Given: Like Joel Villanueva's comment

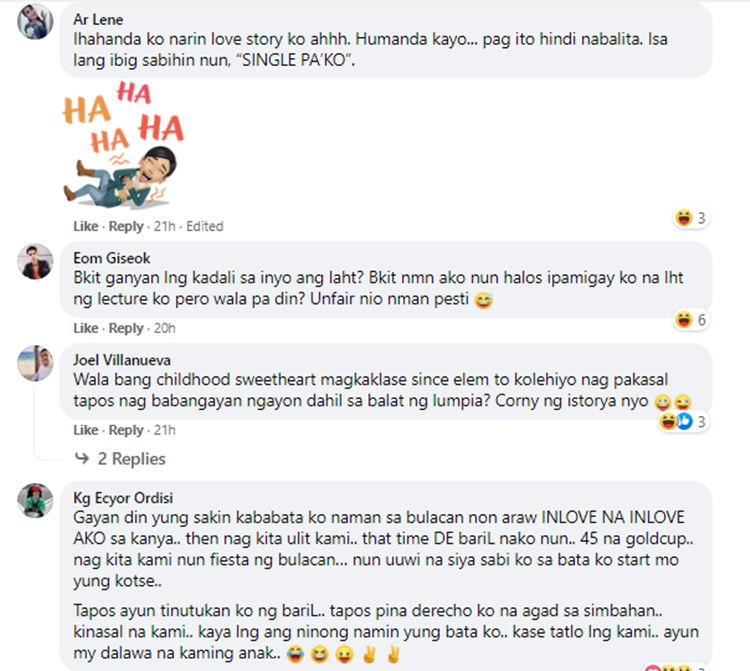Looking at the screenshot, I should click(x=86, y=430).
